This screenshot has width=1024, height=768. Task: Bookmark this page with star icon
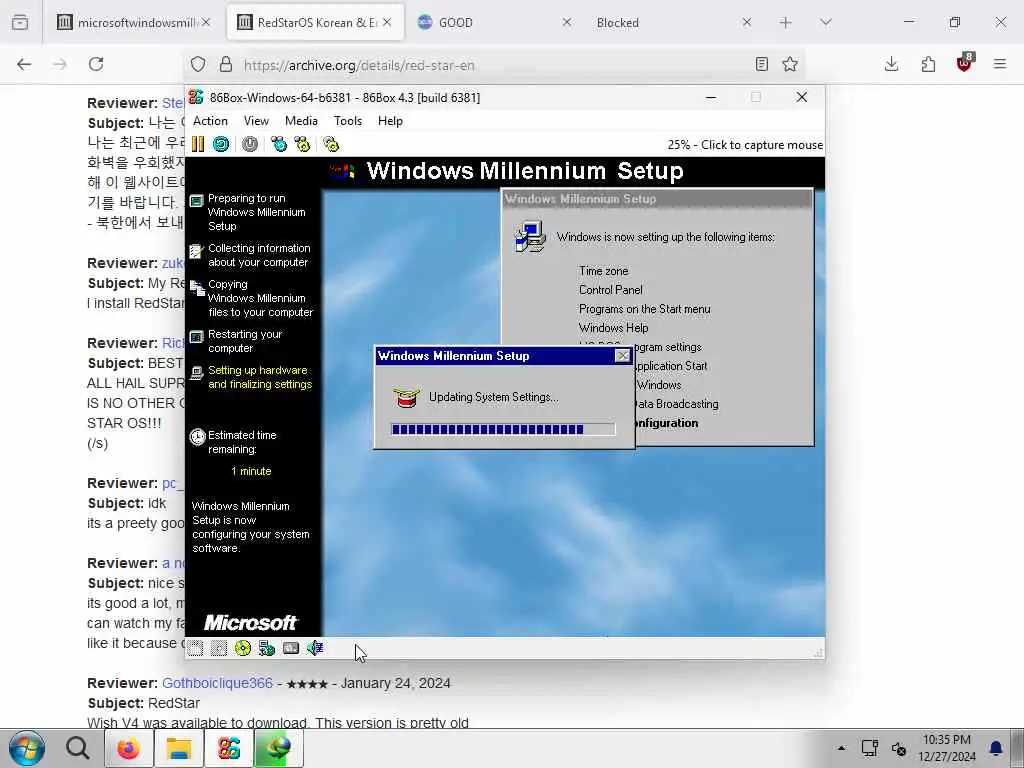[x=790, y=64]
